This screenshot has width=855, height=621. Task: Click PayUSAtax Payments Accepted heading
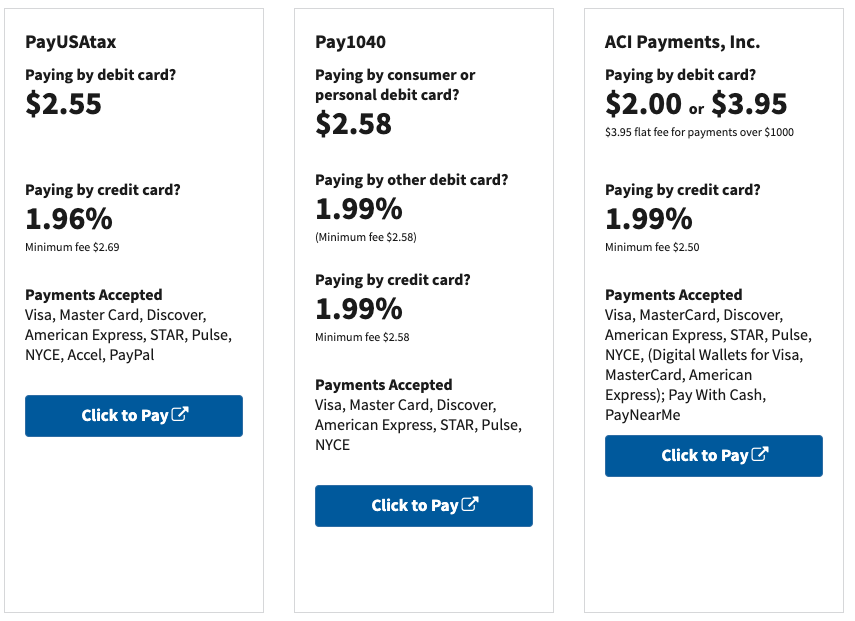[x=94, y=295]
